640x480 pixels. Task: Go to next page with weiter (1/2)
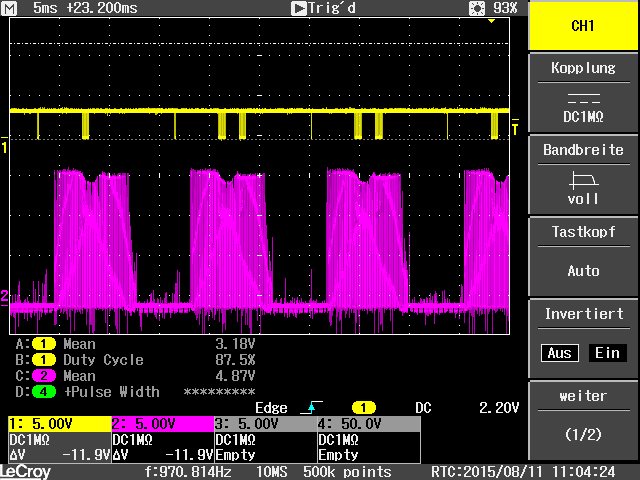point(583,420)
